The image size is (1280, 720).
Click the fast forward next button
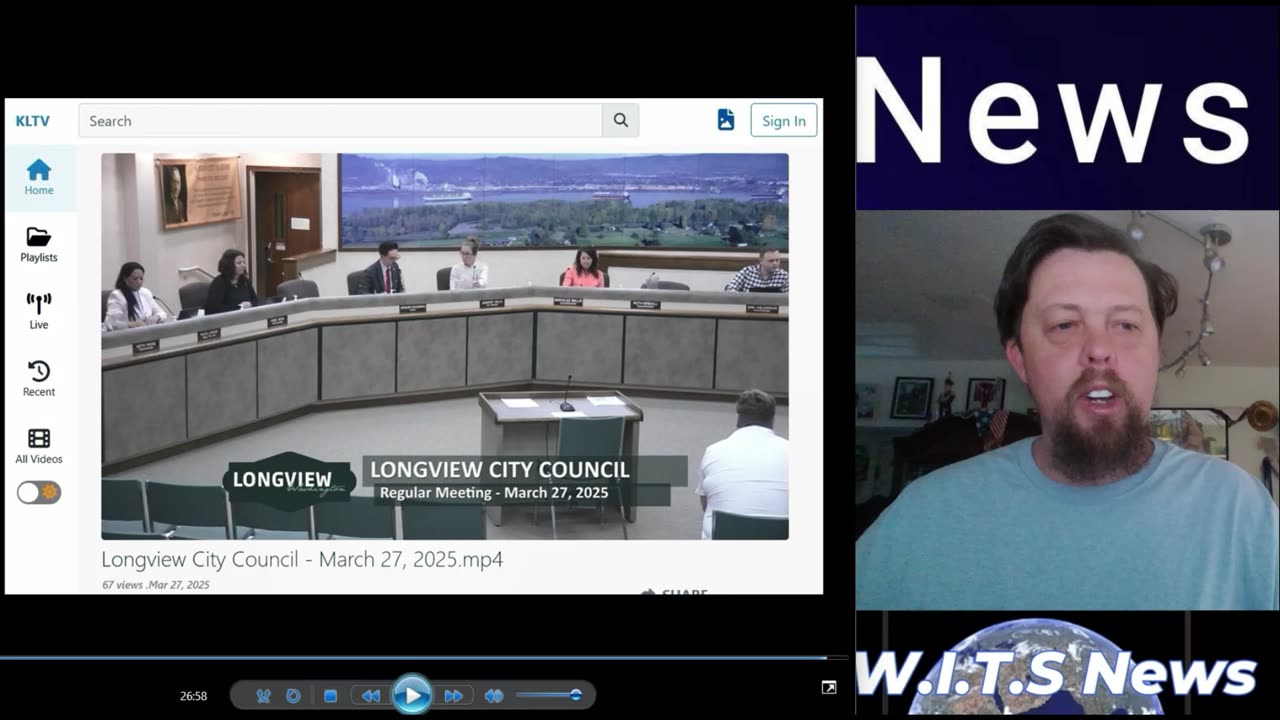453,696
